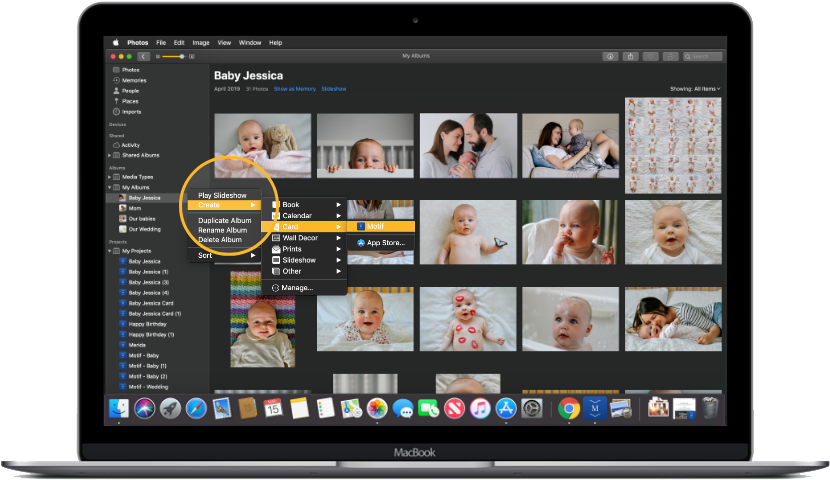
Task: Expand the Shared Albums disclosure triangle
Action: click(x=110, y=156)
